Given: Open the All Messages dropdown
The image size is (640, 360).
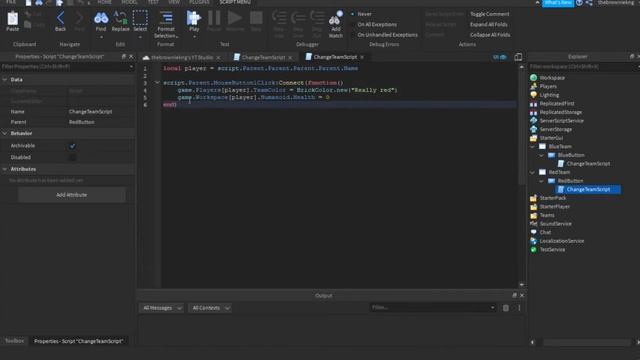Looking at the screenshot, I should 162,308.
